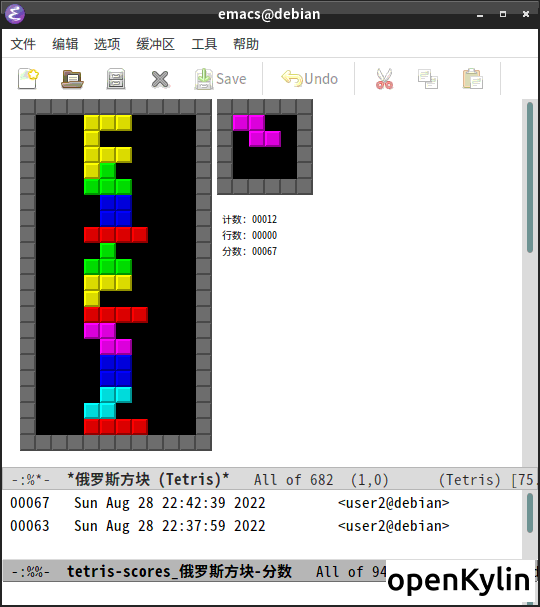Open the 文件 menu
Screen dimensions: 540x607
tap(23, 44)
